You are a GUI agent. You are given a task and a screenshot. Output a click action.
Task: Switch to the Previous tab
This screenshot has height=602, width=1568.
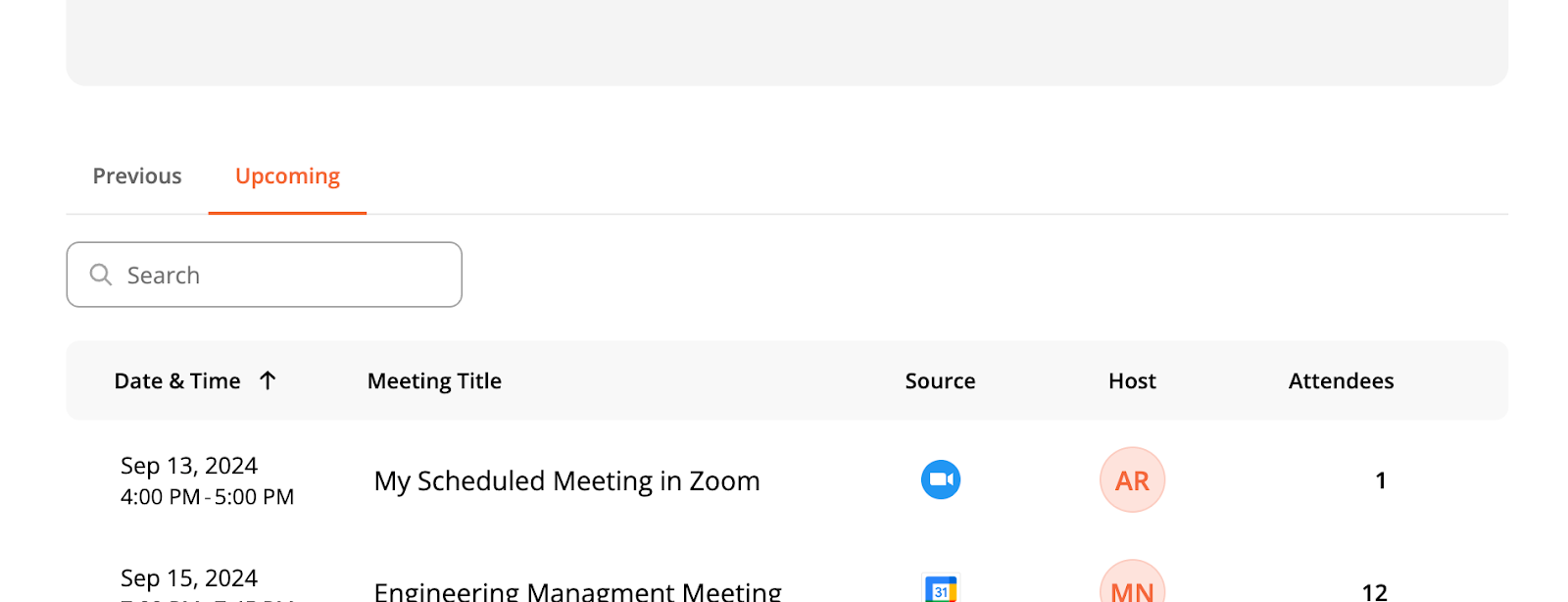pos(137,176)
